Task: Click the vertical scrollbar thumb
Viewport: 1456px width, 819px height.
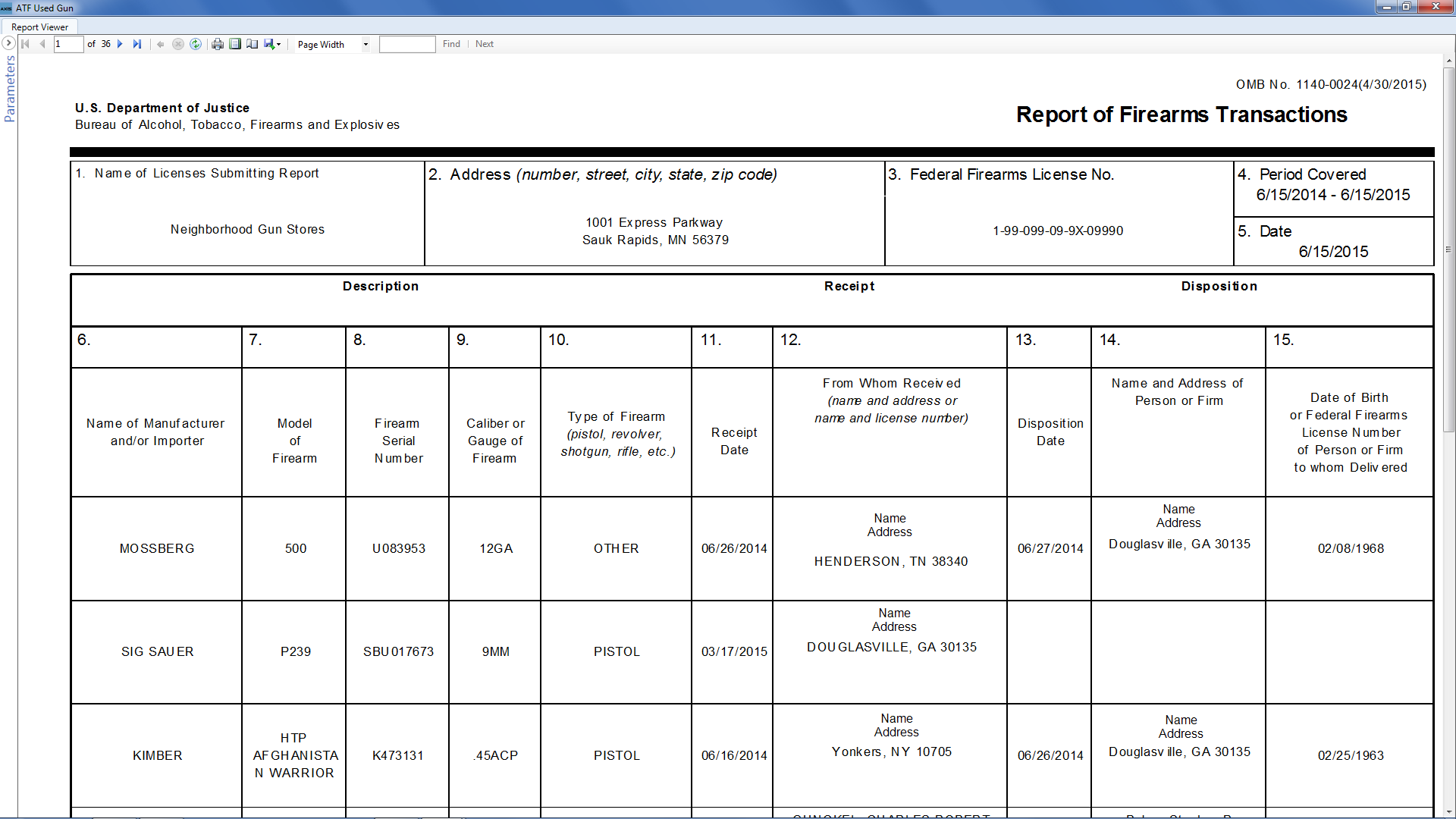Action: 1448,250
